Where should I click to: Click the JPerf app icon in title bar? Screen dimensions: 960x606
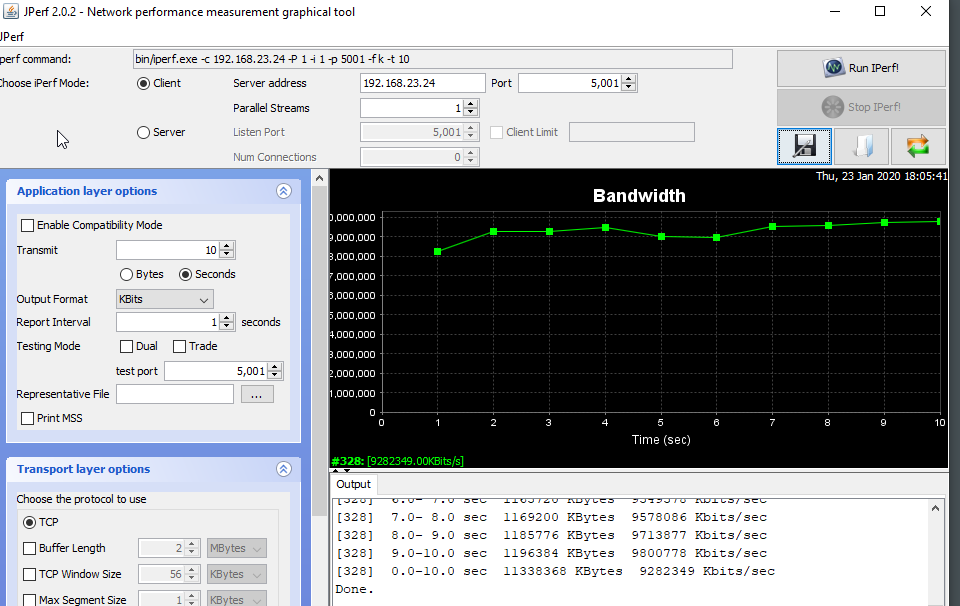[x=10, y=11]
